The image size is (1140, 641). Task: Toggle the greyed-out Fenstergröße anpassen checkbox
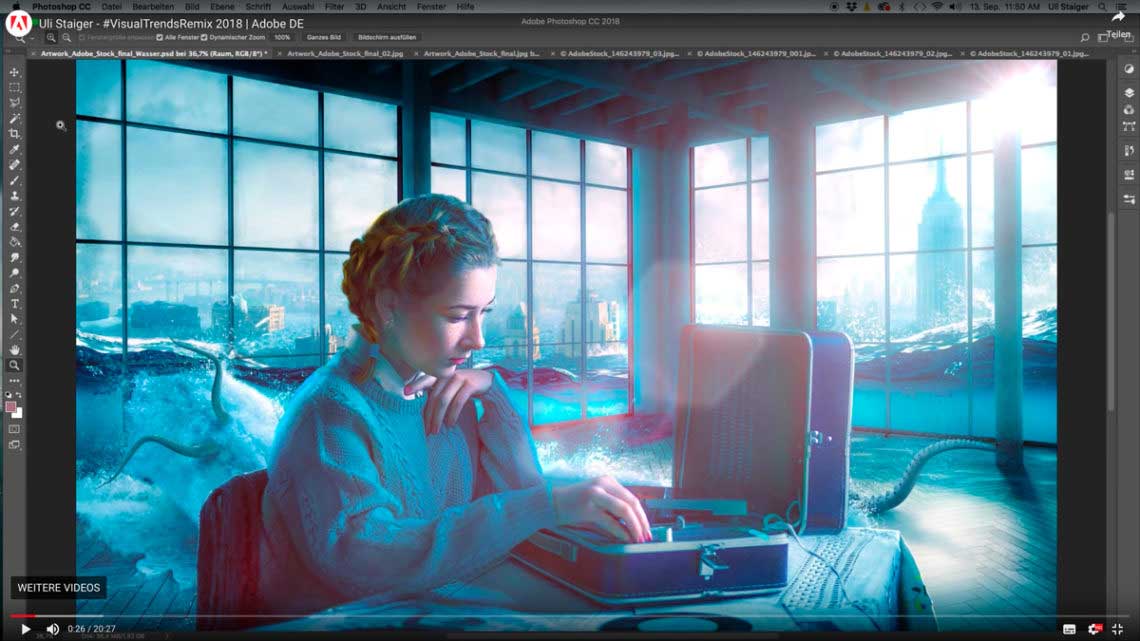click(x=82, y=37)
